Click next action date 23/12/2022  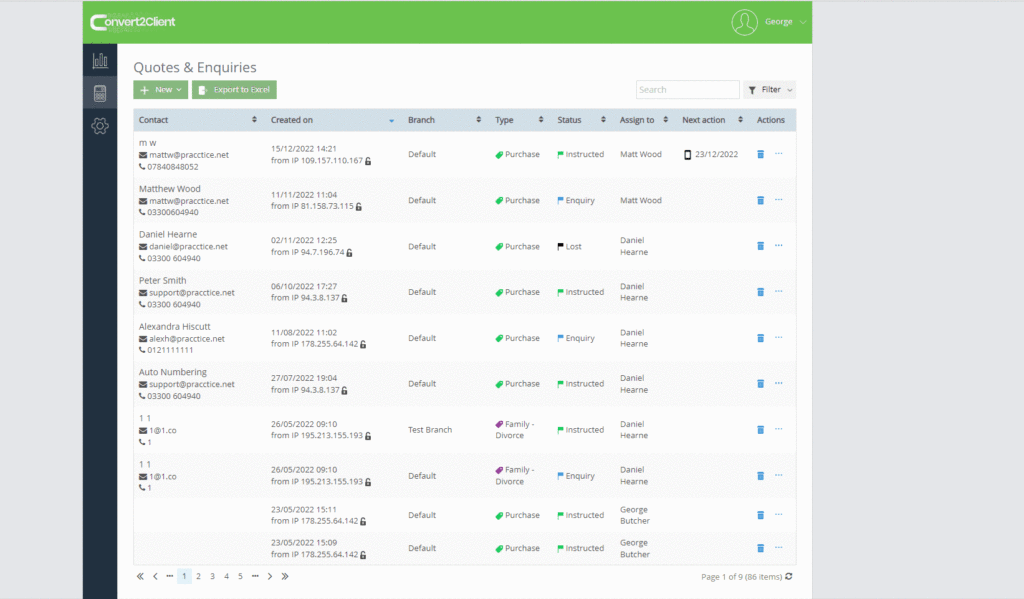[x=716, y=155]
